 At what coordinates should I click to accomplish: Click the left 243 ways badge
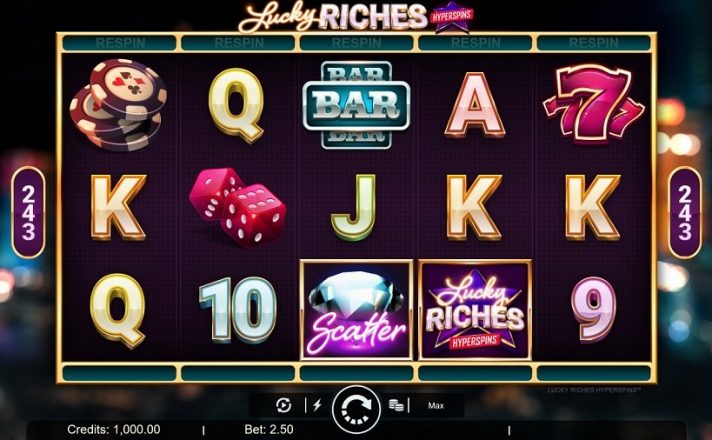(28, 213)
